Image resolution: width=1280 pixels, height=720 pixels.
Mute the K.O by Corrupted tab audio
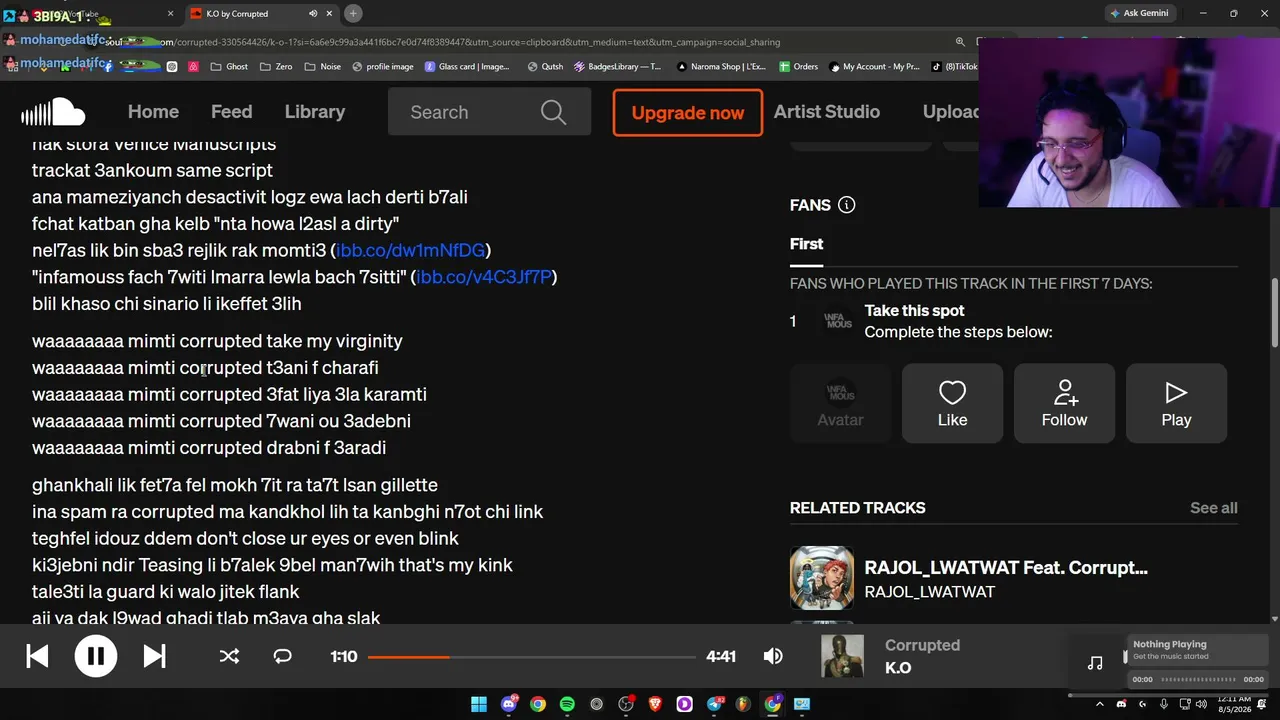click(x=313, y=14)
